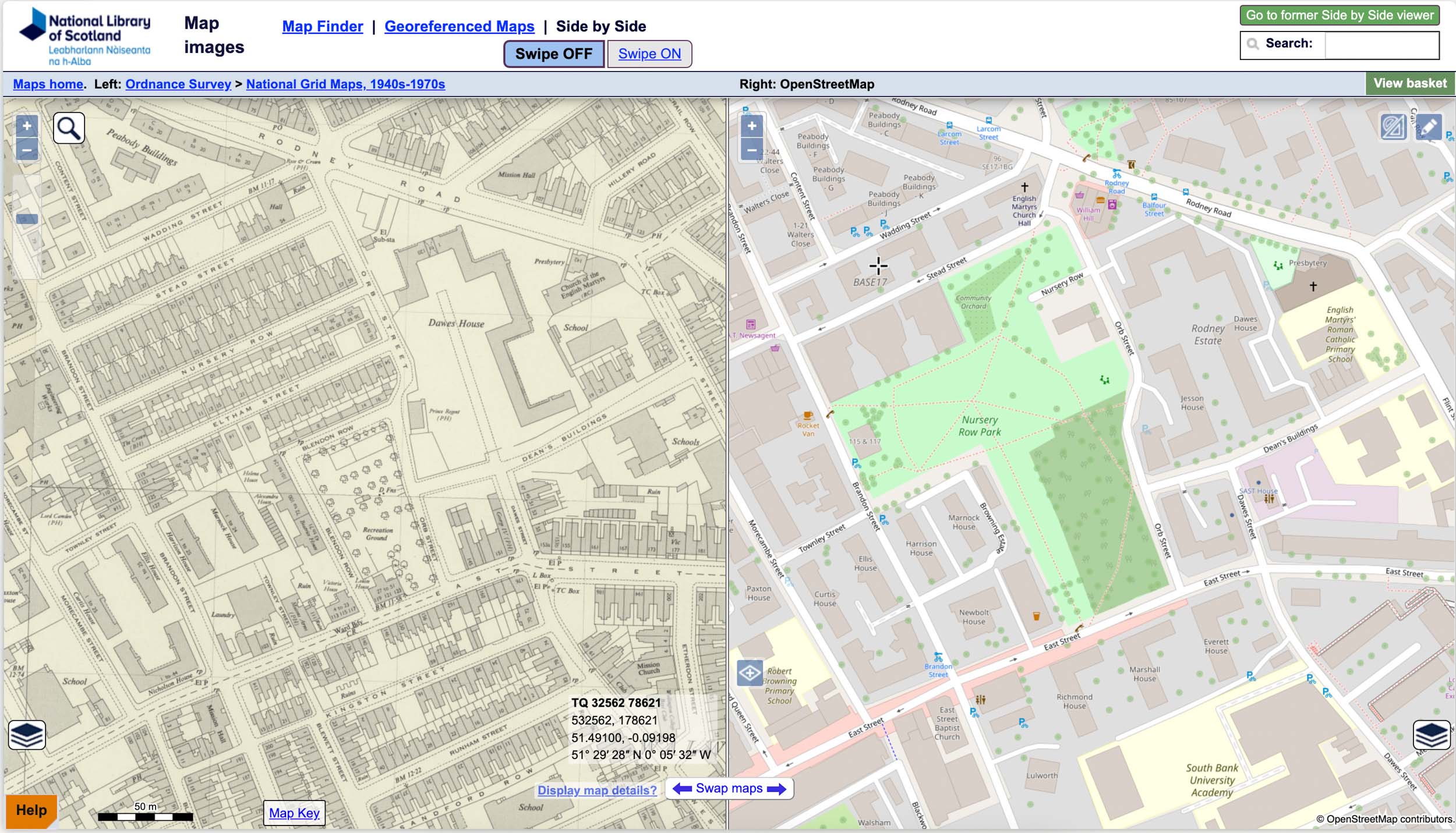Go to the Map Finder viewer

(x=322, y=26)
